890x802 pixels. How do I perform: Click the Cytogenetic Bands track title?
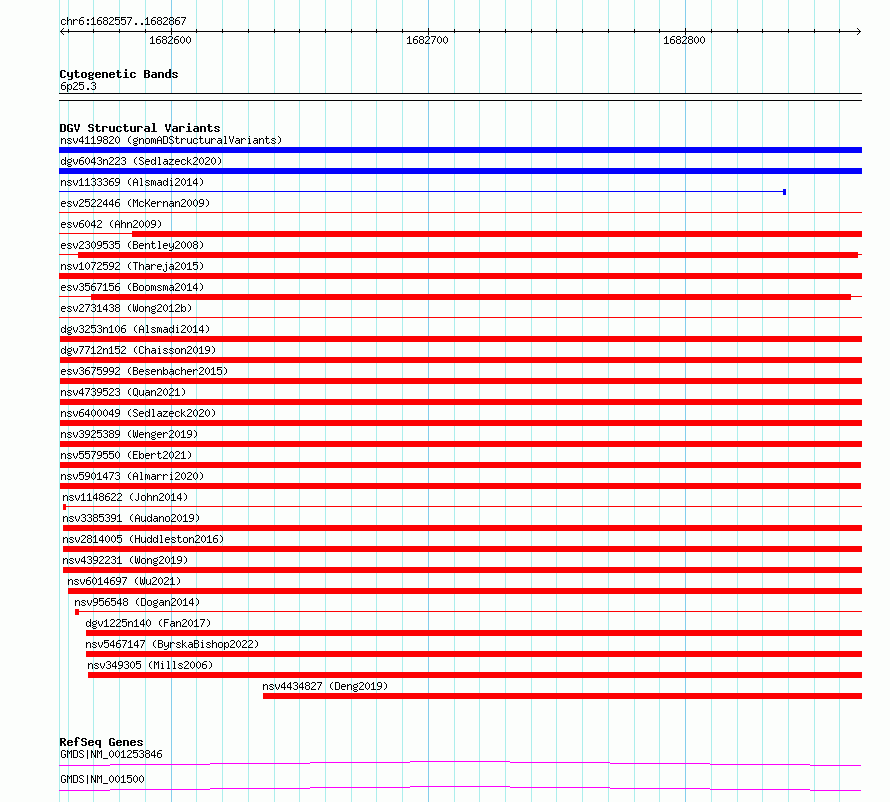click(119, 74)
